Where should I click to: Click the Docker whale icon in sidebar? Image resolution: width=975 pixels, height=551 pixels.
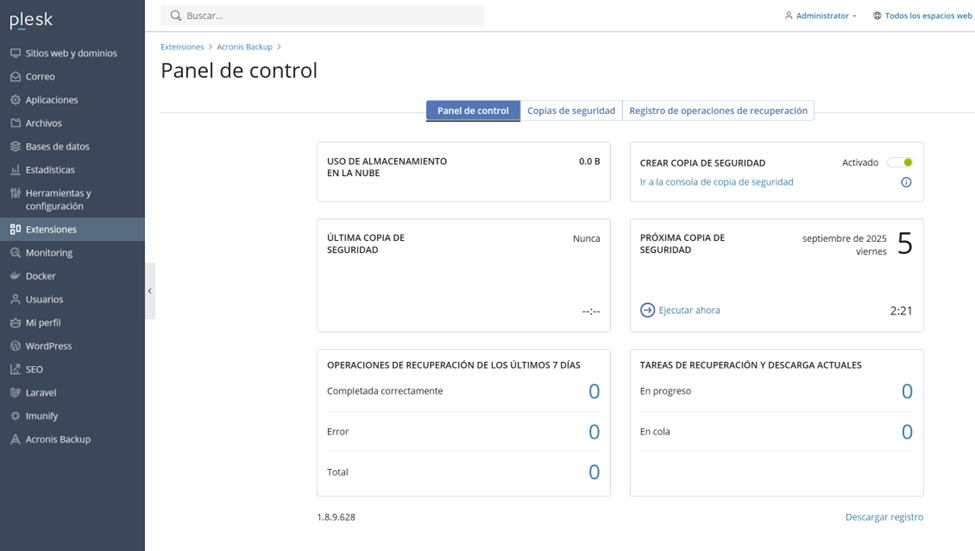tap(15, 276)
